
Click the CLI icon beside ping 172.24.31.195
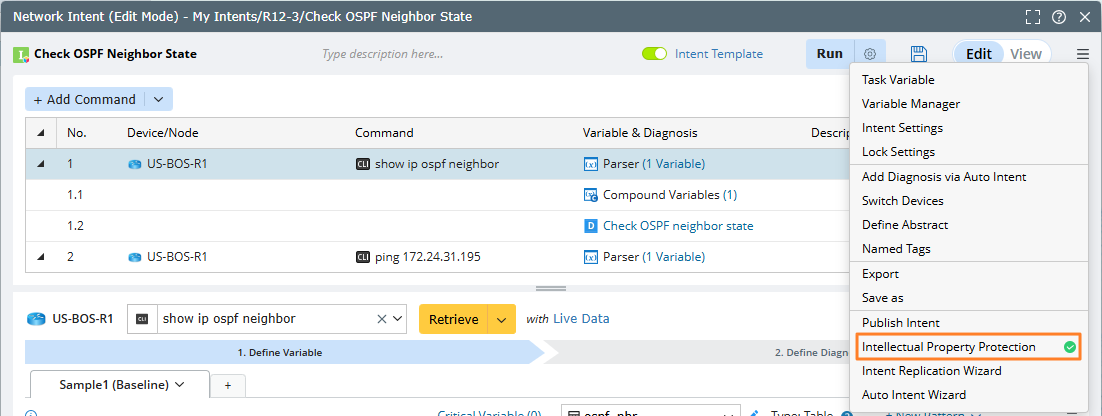(363, 257)
